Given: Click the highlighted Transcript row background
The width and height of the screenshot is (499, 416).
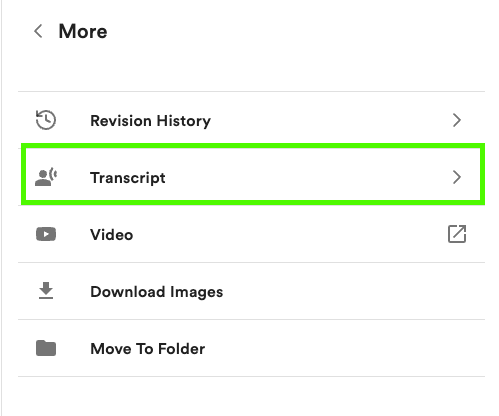Looking at the screenshot, I should coord(300,174).
